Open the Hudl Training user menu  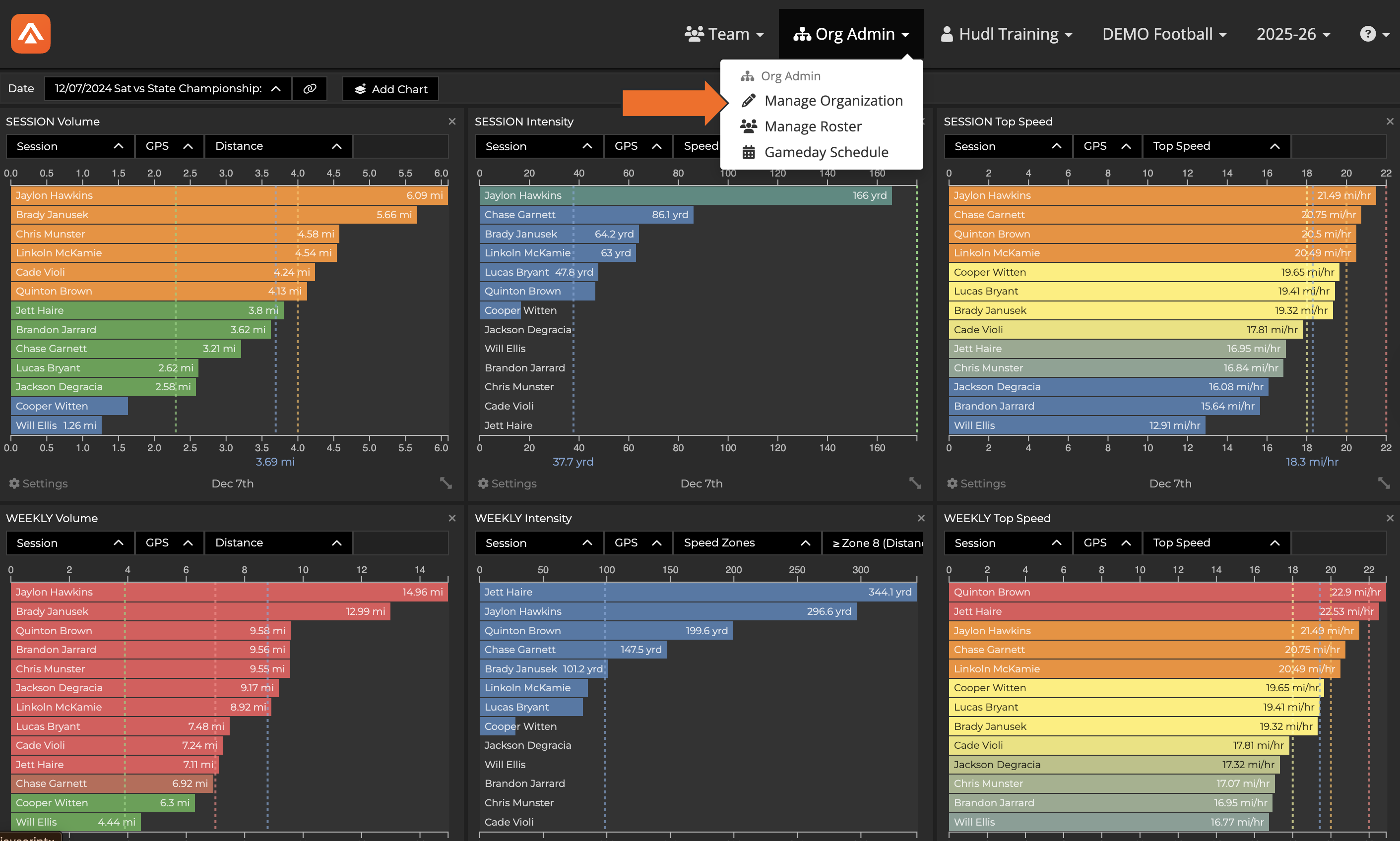click(x=1006, y=34)
